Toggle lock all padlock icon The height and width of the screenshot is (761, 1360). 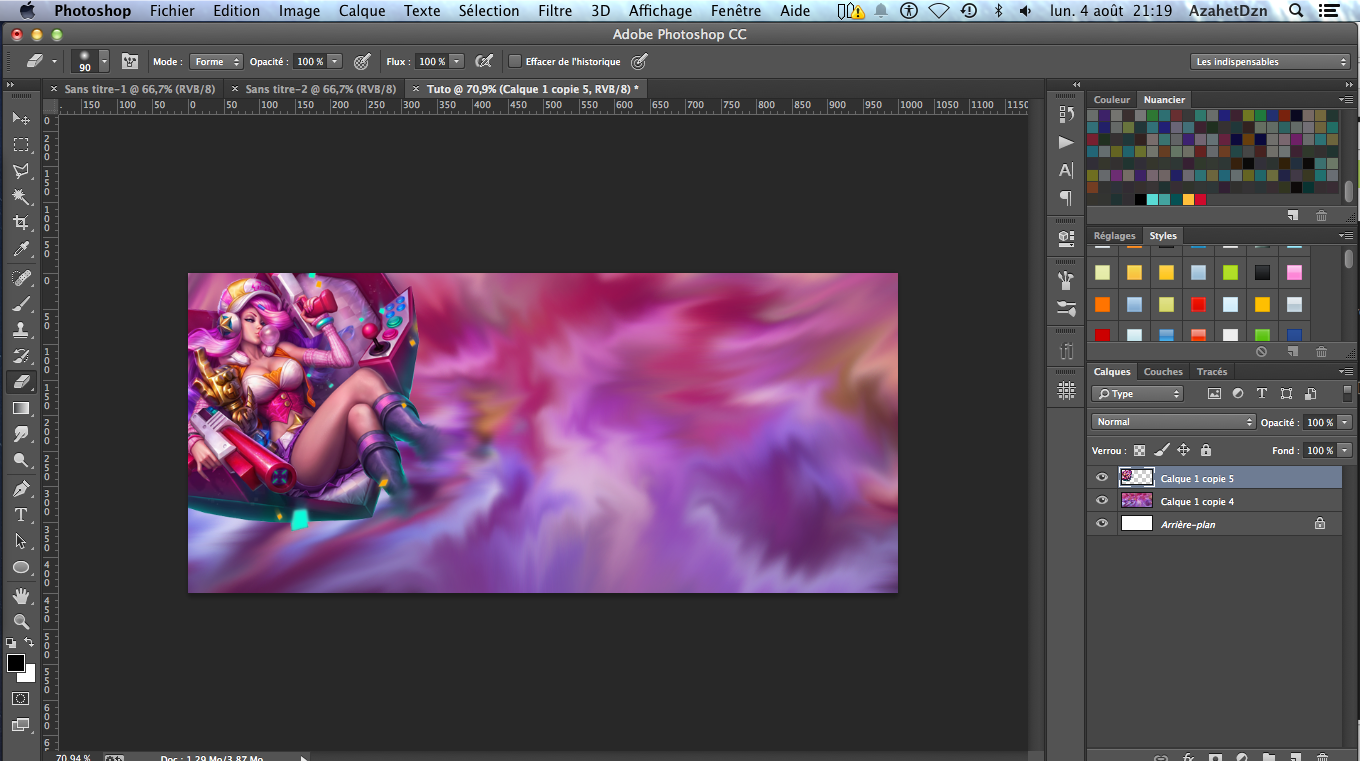(x=1205, y=450)
